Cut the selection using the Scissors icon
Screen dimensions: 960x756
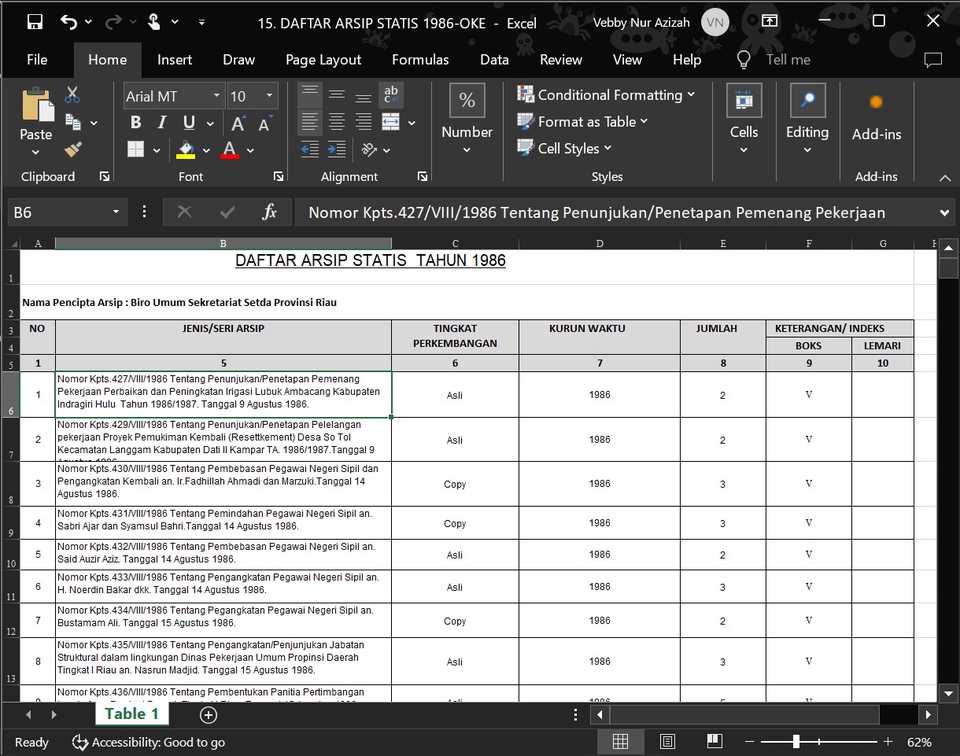[x=72, y=93]
